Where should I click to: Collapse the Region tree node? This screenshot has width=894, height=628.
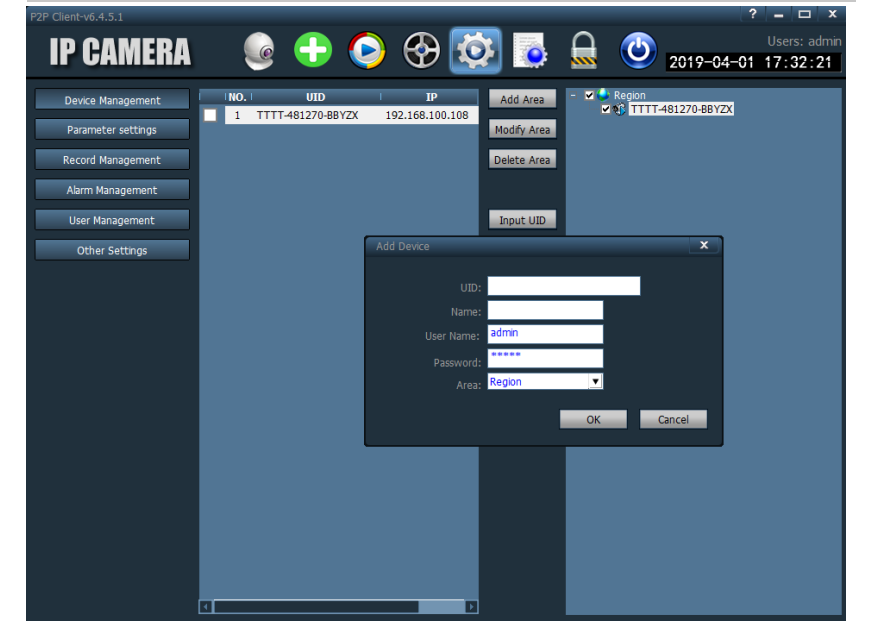[x=573, y=96]
